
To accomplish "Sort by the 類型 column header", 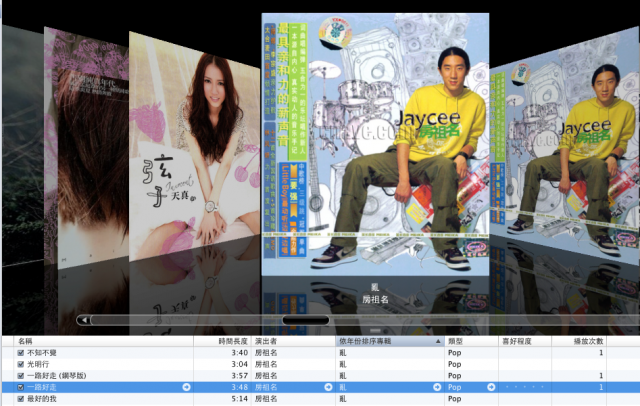I will point(471,341).
